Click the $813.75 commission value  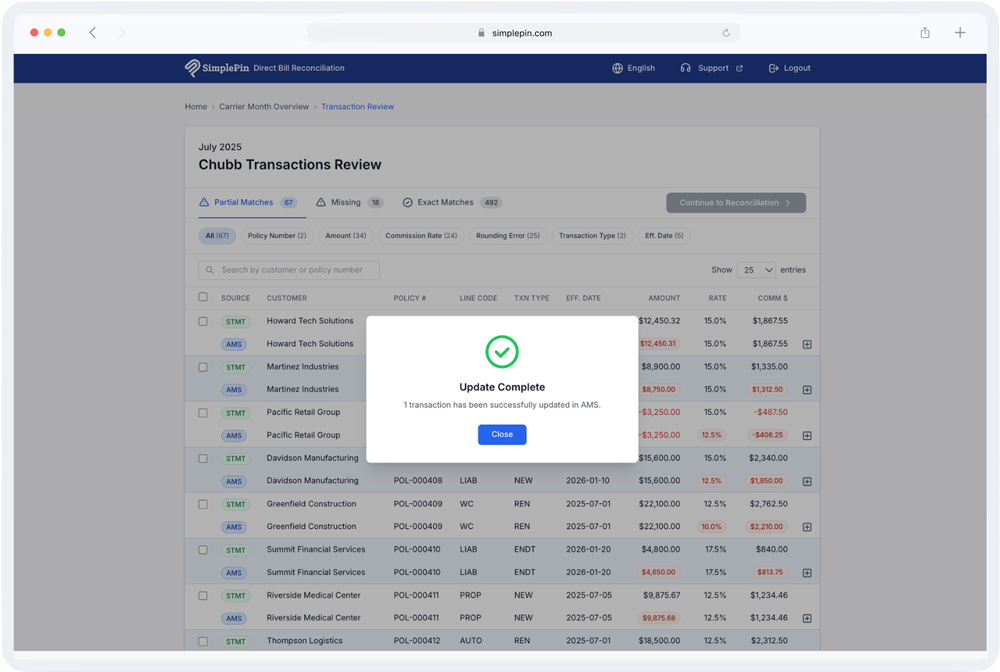[770, 573]
